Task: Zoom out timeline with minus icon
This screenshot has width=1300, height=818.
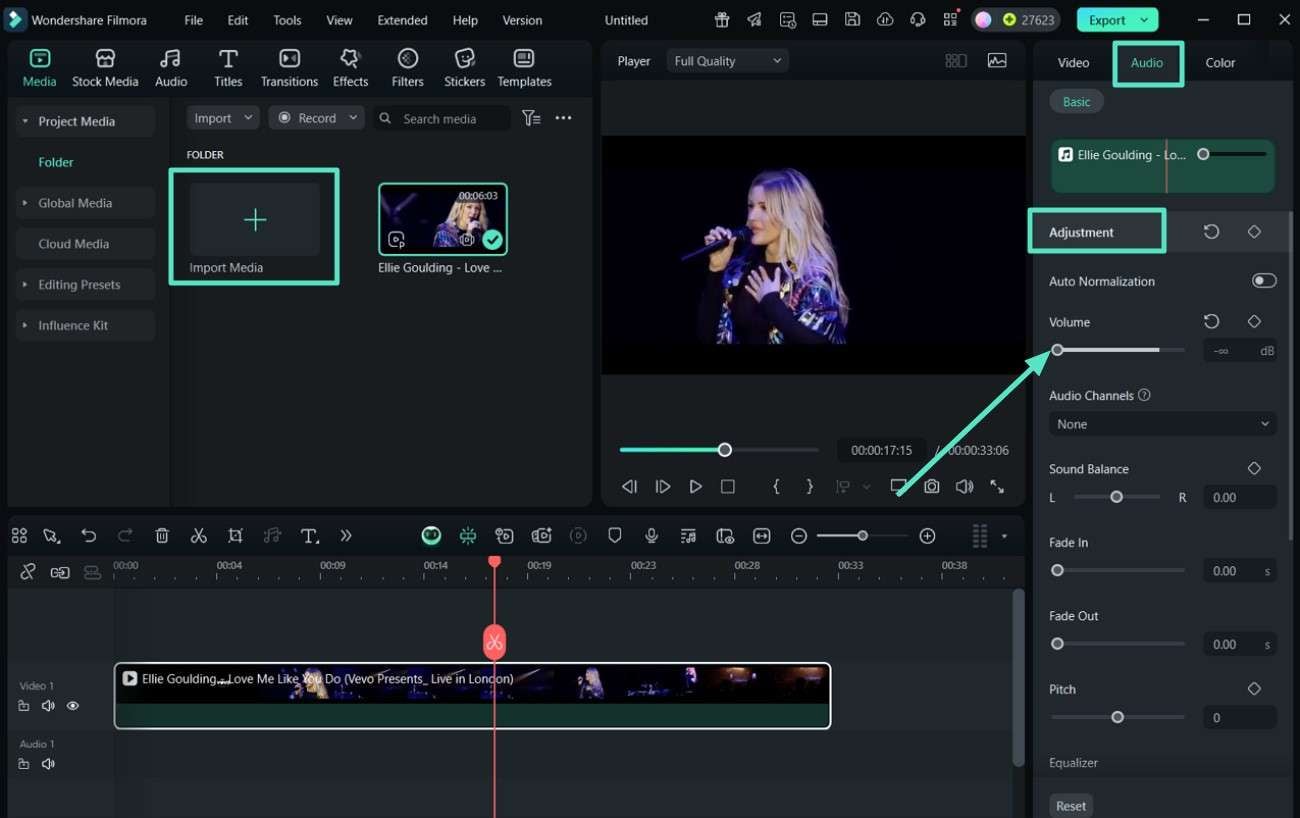Action: 799,536
